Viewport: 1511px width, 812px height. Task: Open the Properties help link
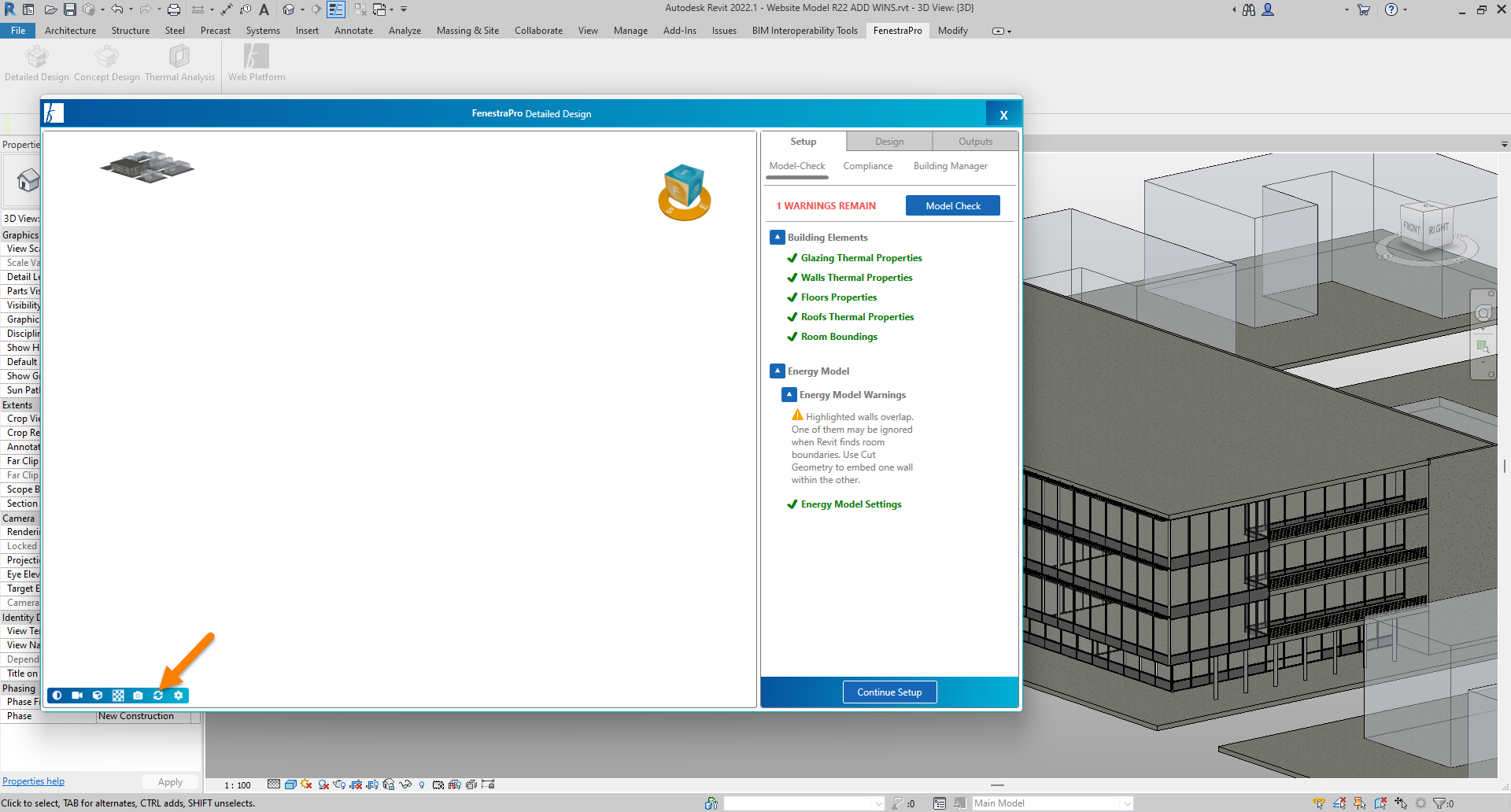(x=33, y=781)
